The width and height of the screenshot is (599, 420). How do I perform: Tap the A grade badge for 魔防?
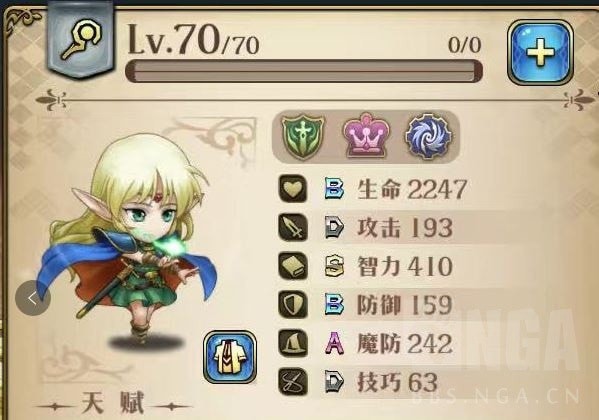334,343
